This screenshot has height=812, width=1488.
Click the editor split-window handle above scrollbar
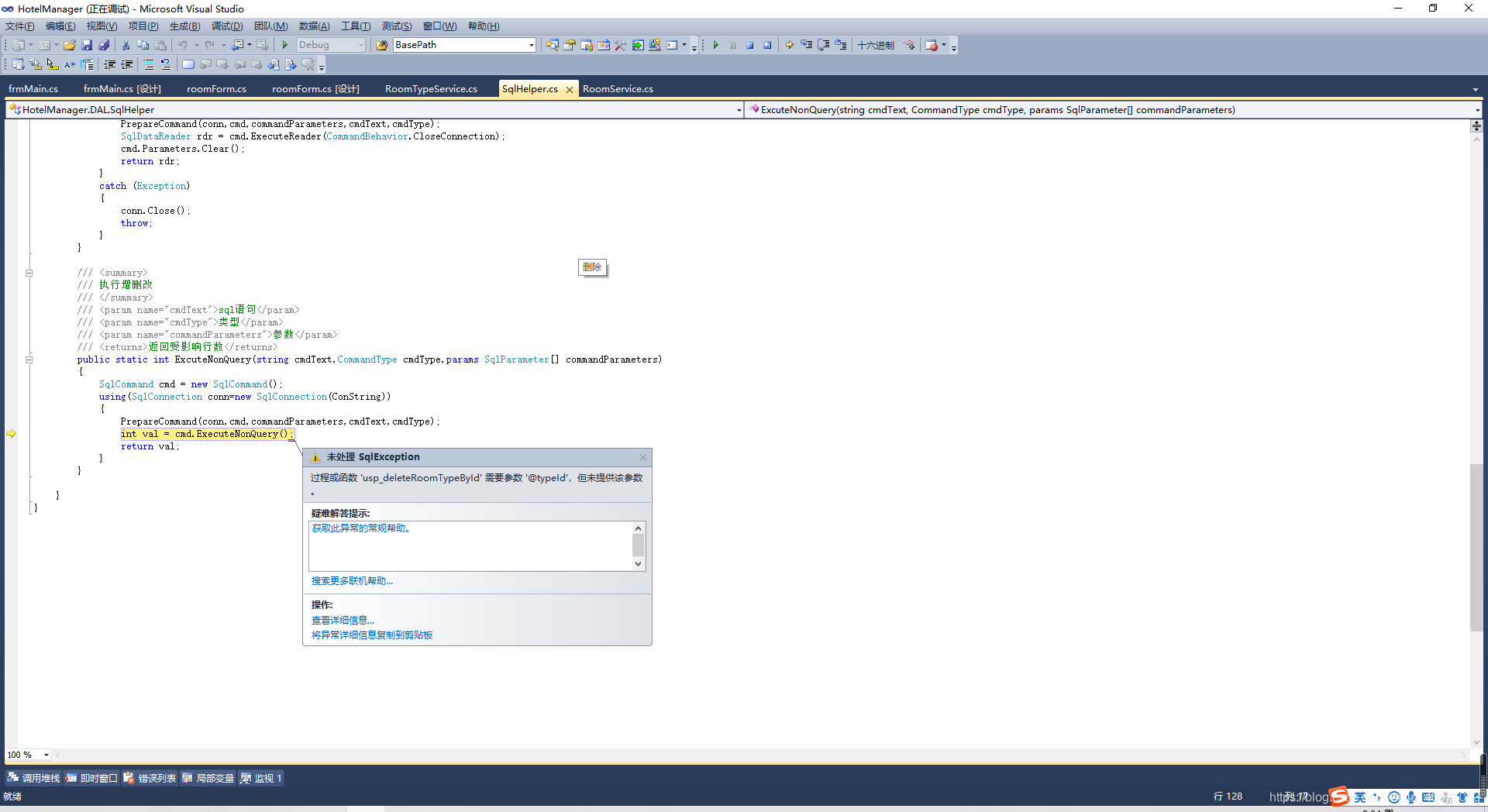1476,125
